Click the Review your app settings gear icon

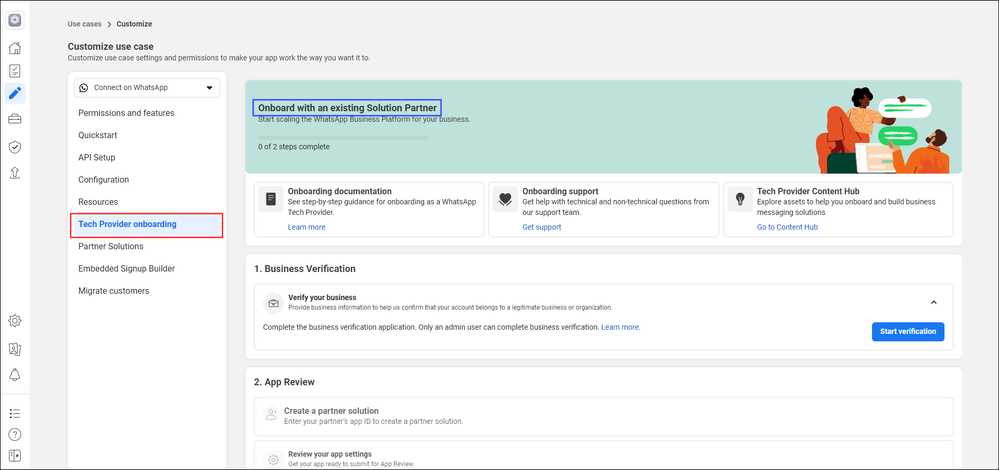point(273,459)
